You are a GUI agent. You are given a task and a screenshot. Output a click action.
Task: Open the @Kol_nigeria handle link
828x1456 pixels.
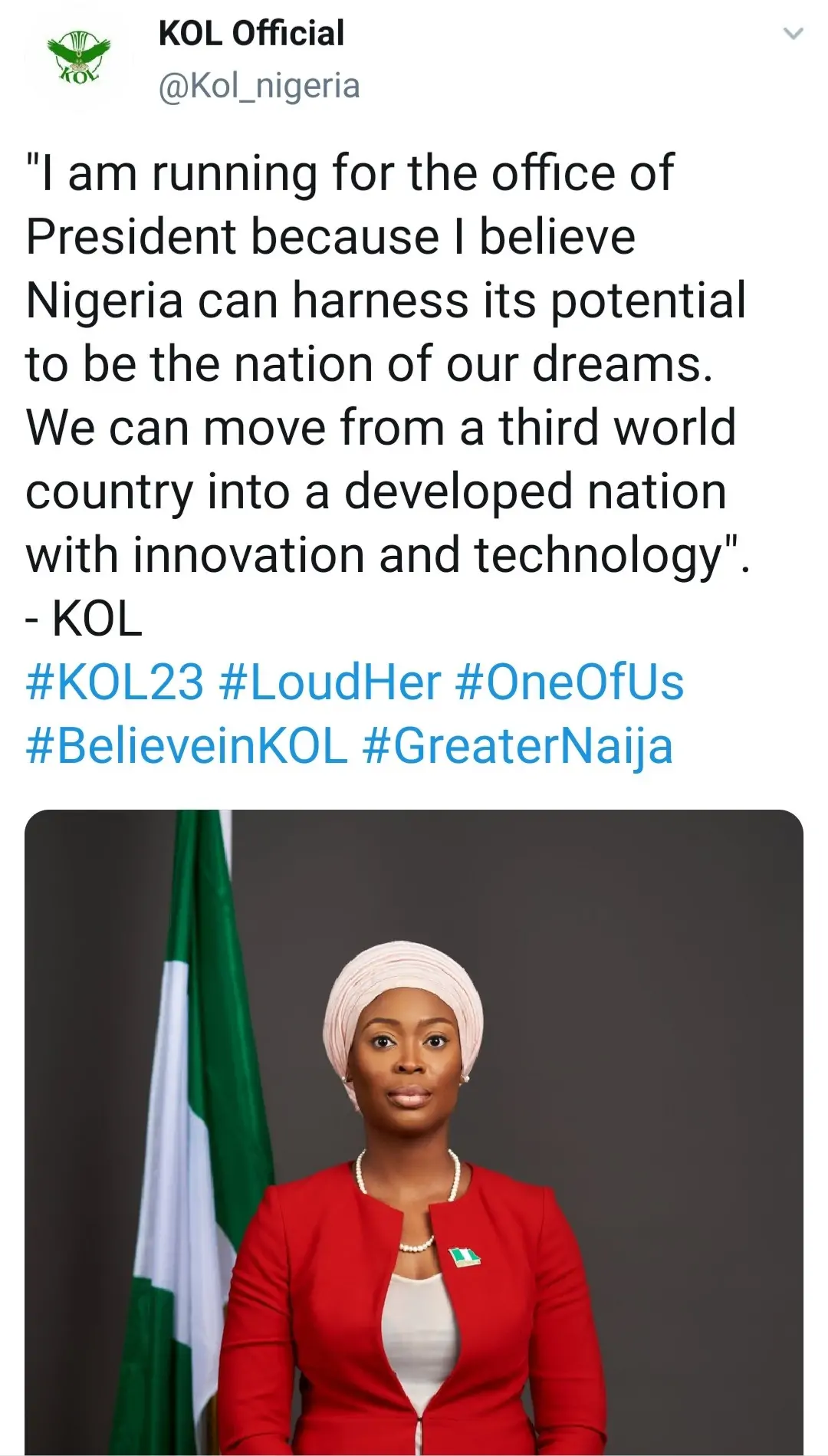(258, 86)
